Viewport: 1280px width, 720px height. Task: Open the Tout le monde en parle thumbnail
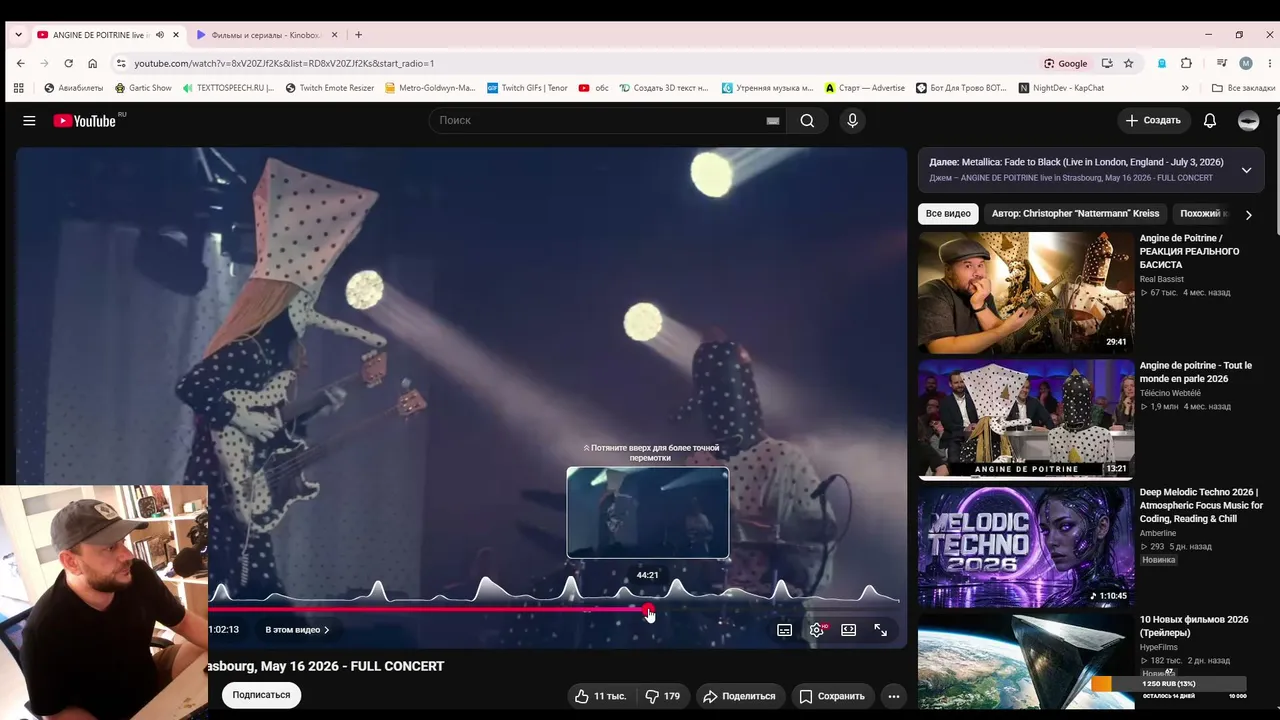pyautogui.click(x=1026, y=420)
